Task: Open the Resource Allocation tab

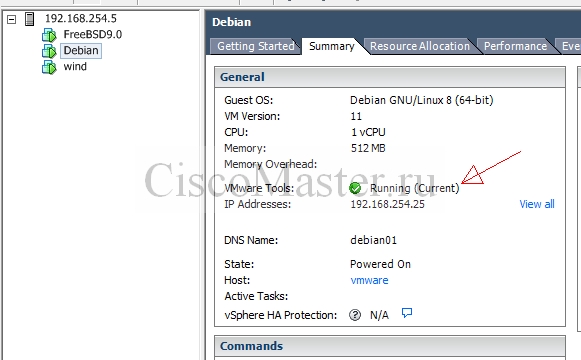Action: click(420, 46)
